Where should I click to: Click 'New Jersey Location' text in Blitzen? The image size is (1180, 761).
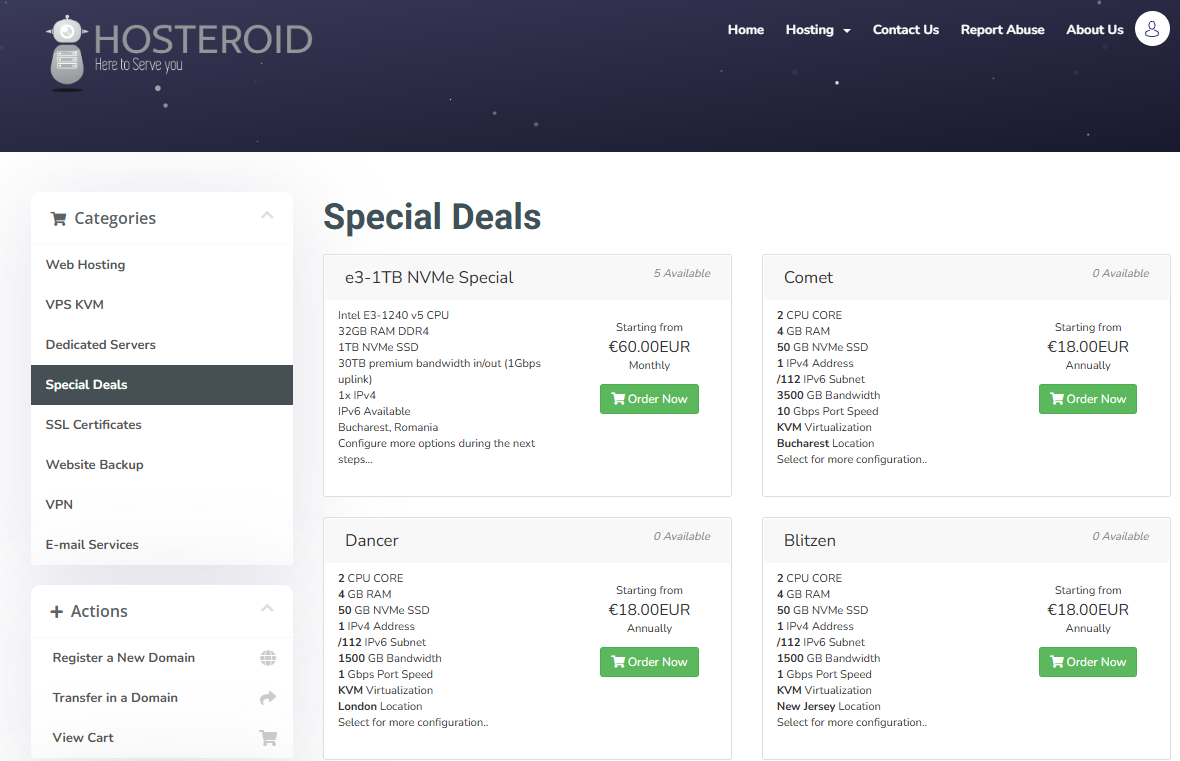point(829,706)
